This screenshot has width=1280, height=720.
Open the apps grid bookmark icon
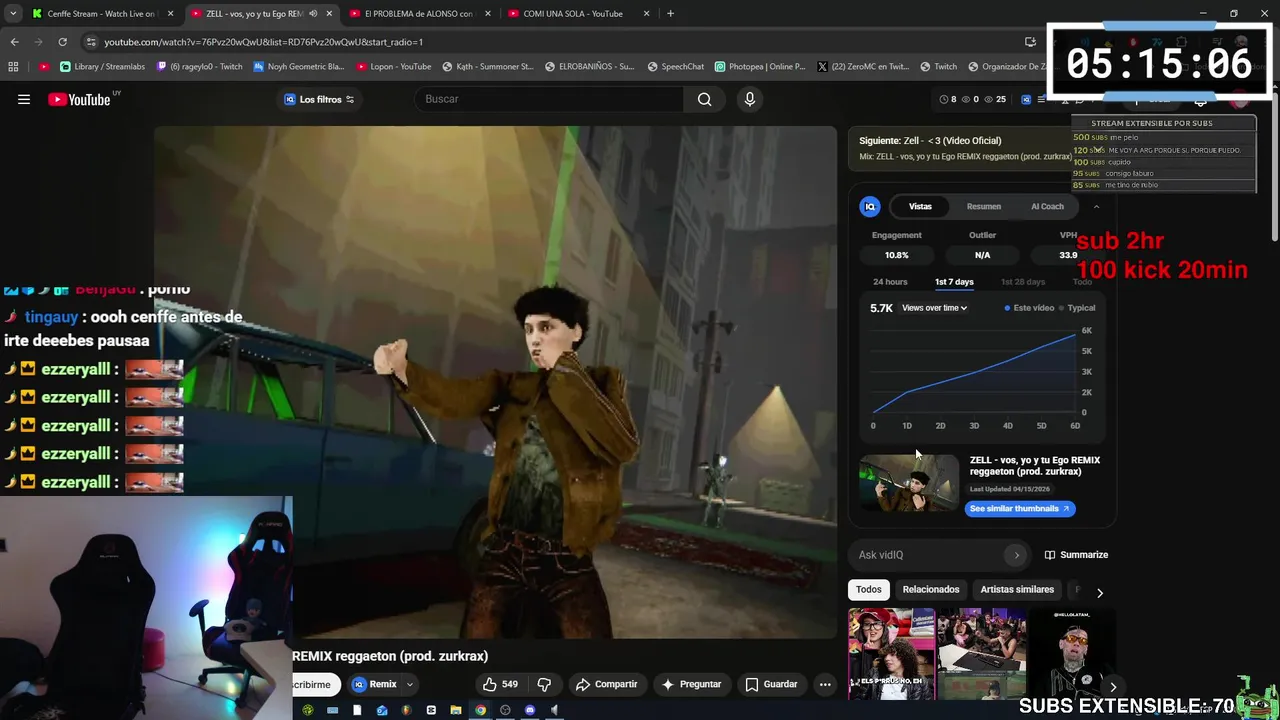point(13,67)
